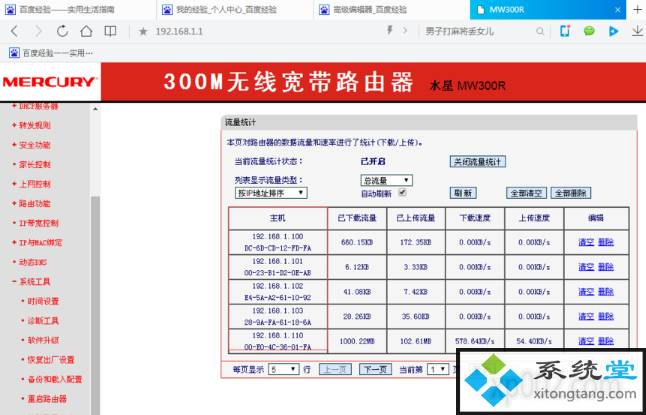This screenshot has height=415, width=646.
Task: Click the 刷新 button
Action: 463,193
